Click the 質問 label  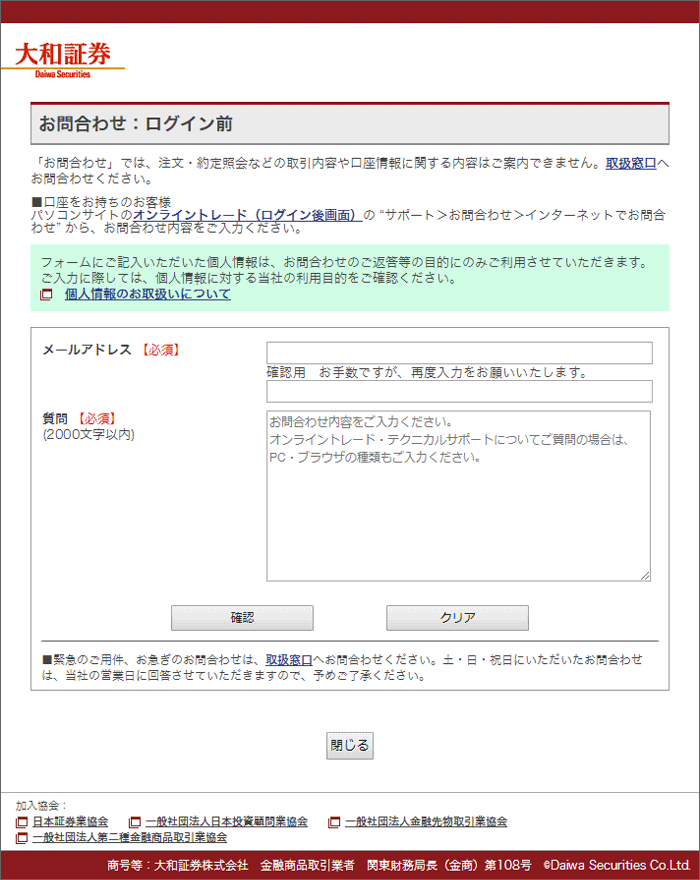pos(55,419)
